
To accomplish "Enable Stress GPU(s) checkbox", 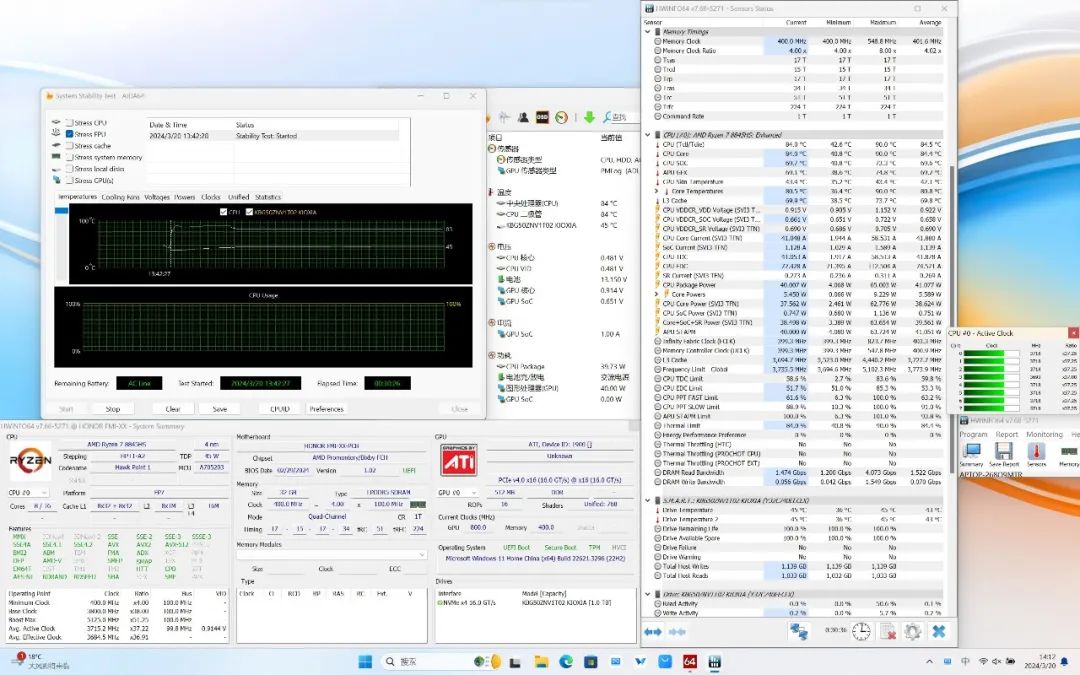I will [70, 180].
